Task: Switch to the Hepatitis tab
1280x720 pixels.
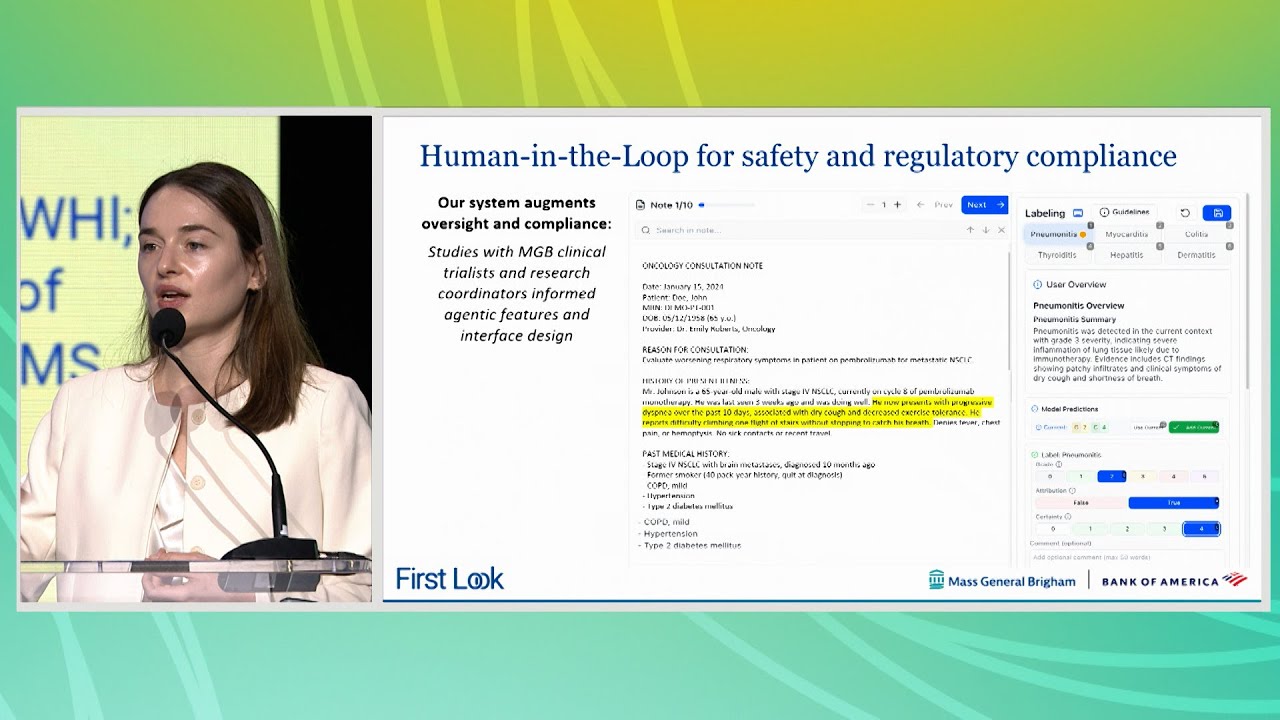Action: (1127, 255)
